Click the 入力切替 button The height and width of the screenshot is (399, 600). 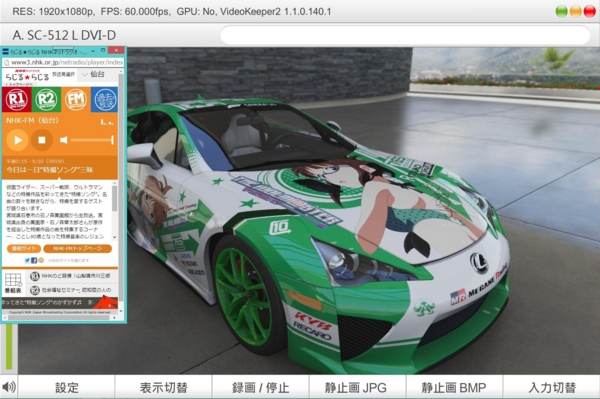coord(552,388)
